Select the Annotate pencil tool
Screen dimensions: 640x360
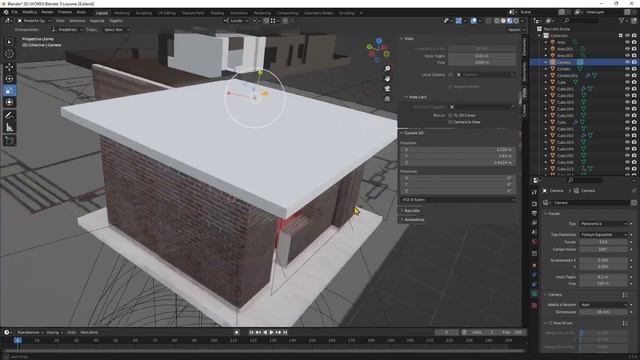9,116
